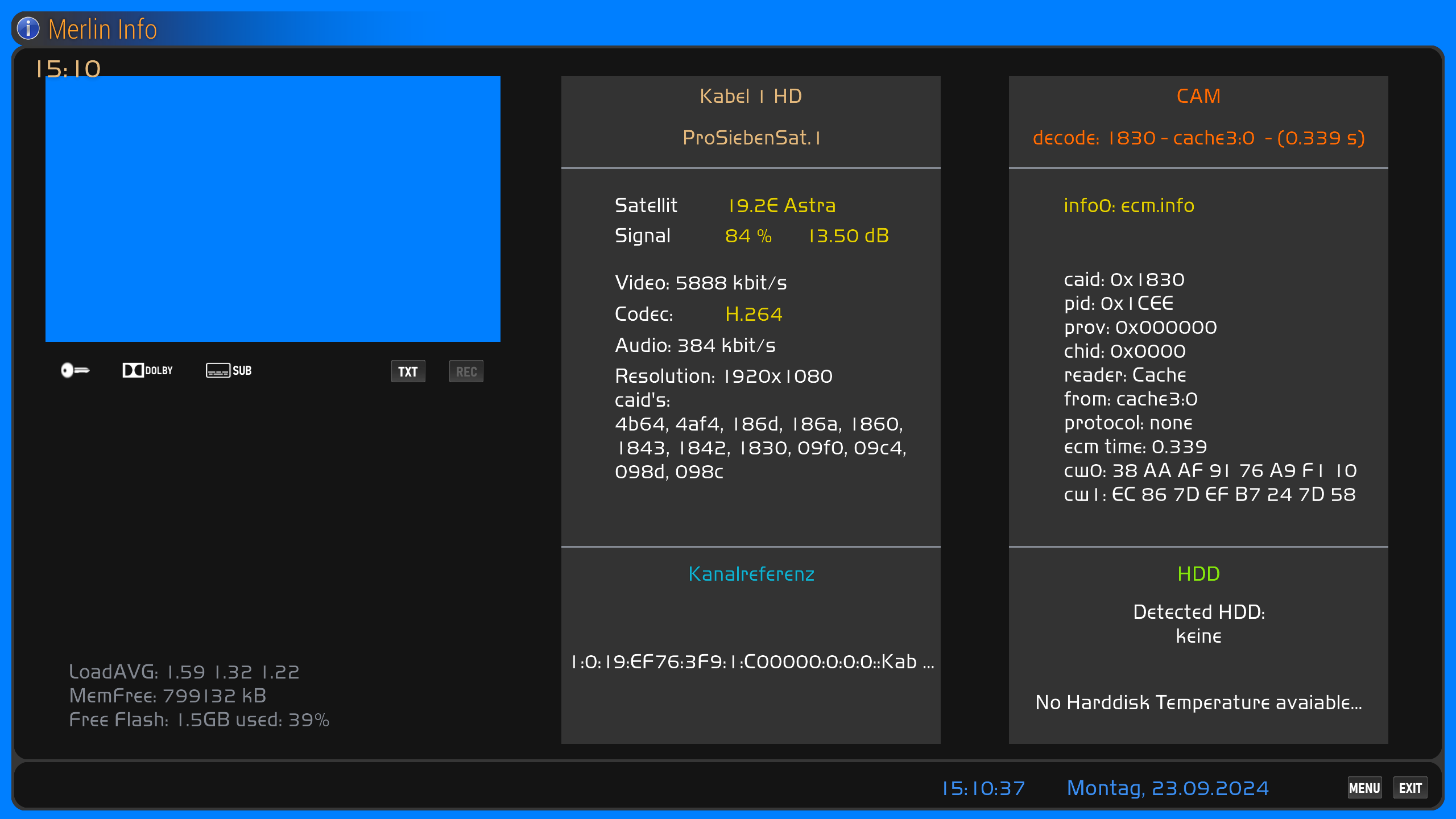Click the HDD section heading

tap(1198, 574)
